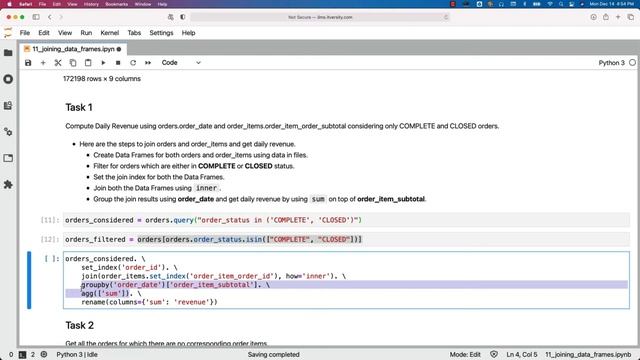Click Mode: Edit in status bar
Image resolution: width=640 pixels, height=360 pixels.
point(465,355)
